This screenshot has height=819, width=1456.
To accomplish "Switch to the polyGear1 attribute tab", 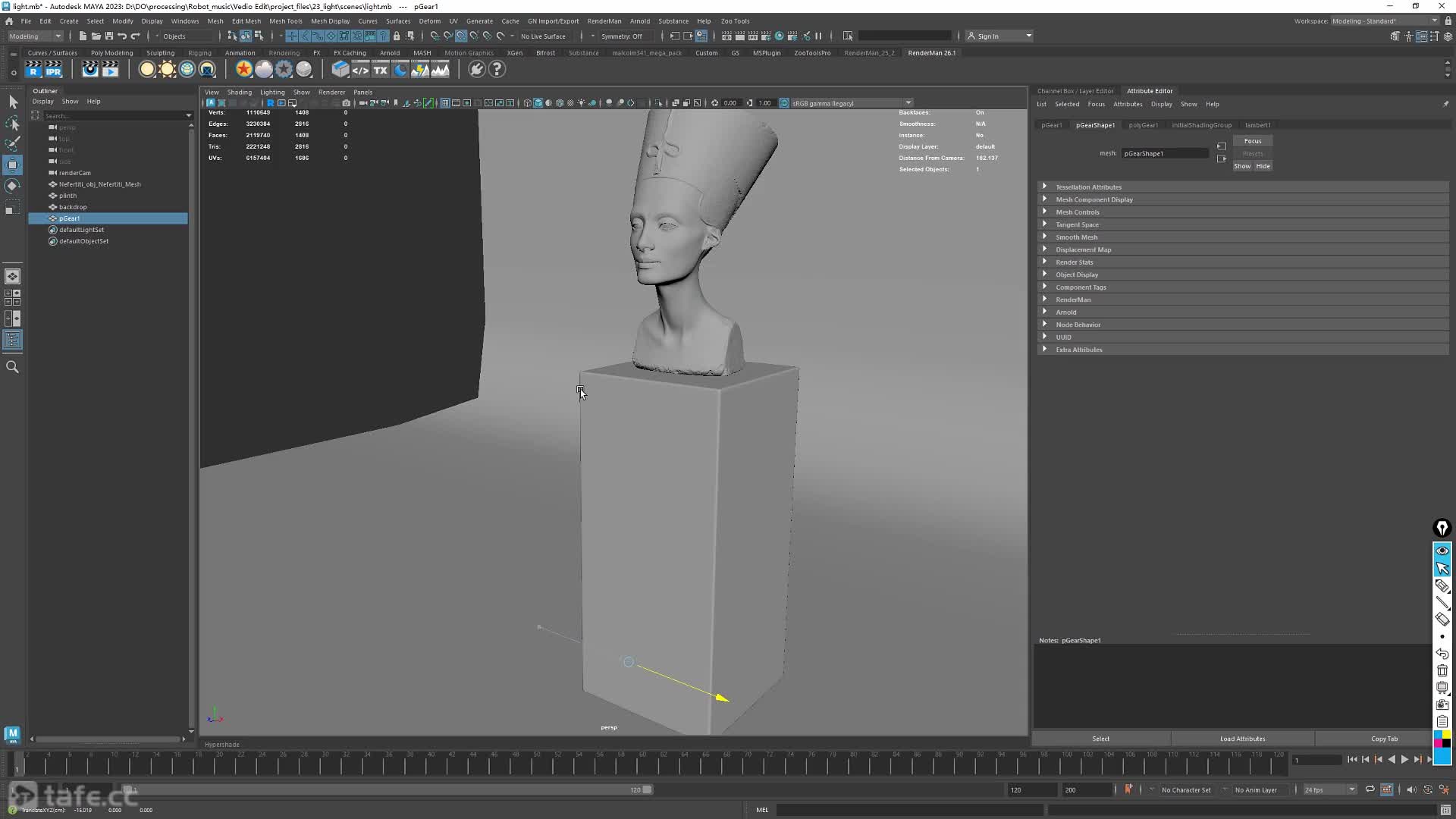I will tap(1143, 125).
